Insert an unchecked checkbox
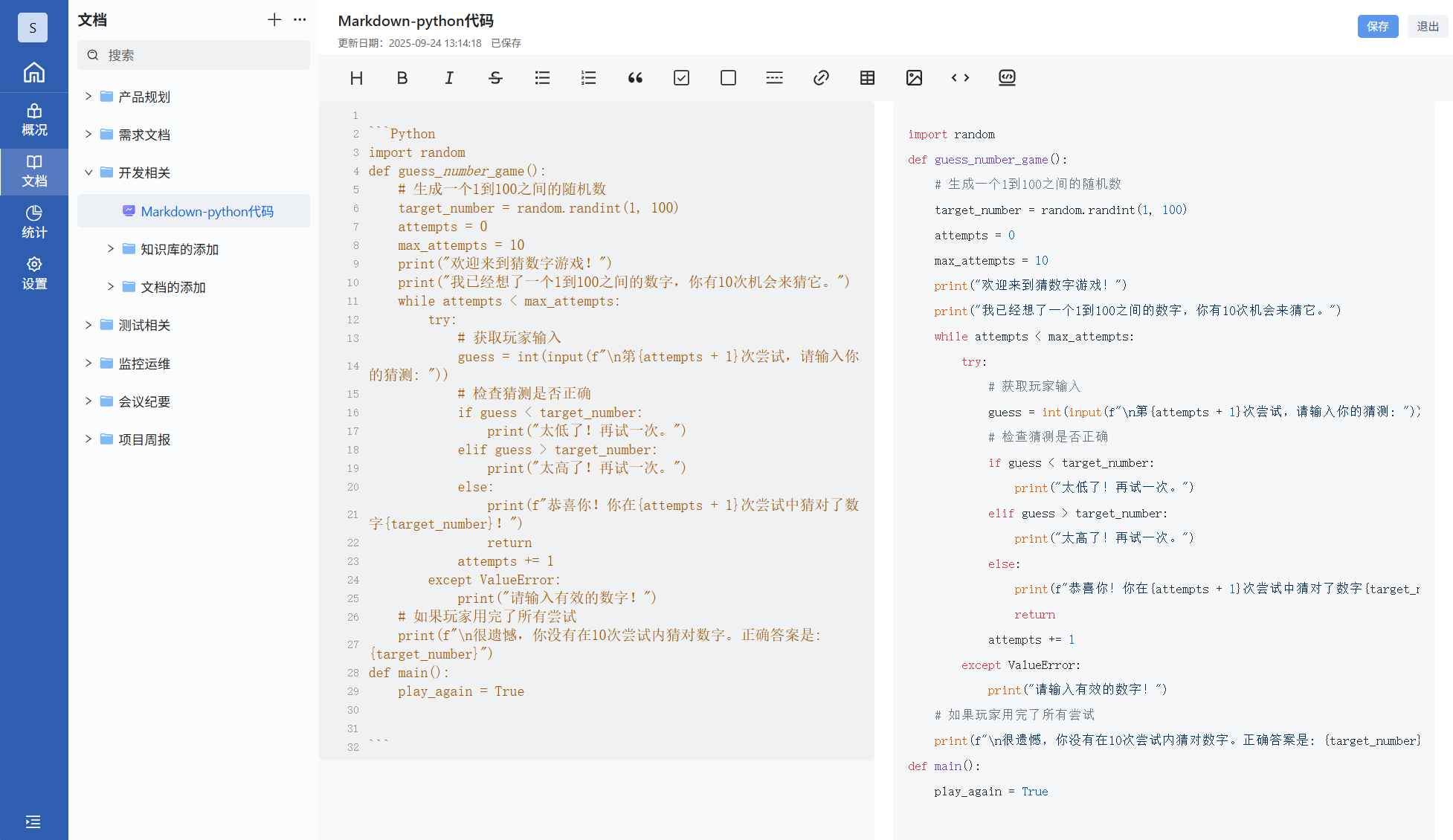Viewport: 1453px width, 840px height. pos(728,77)
